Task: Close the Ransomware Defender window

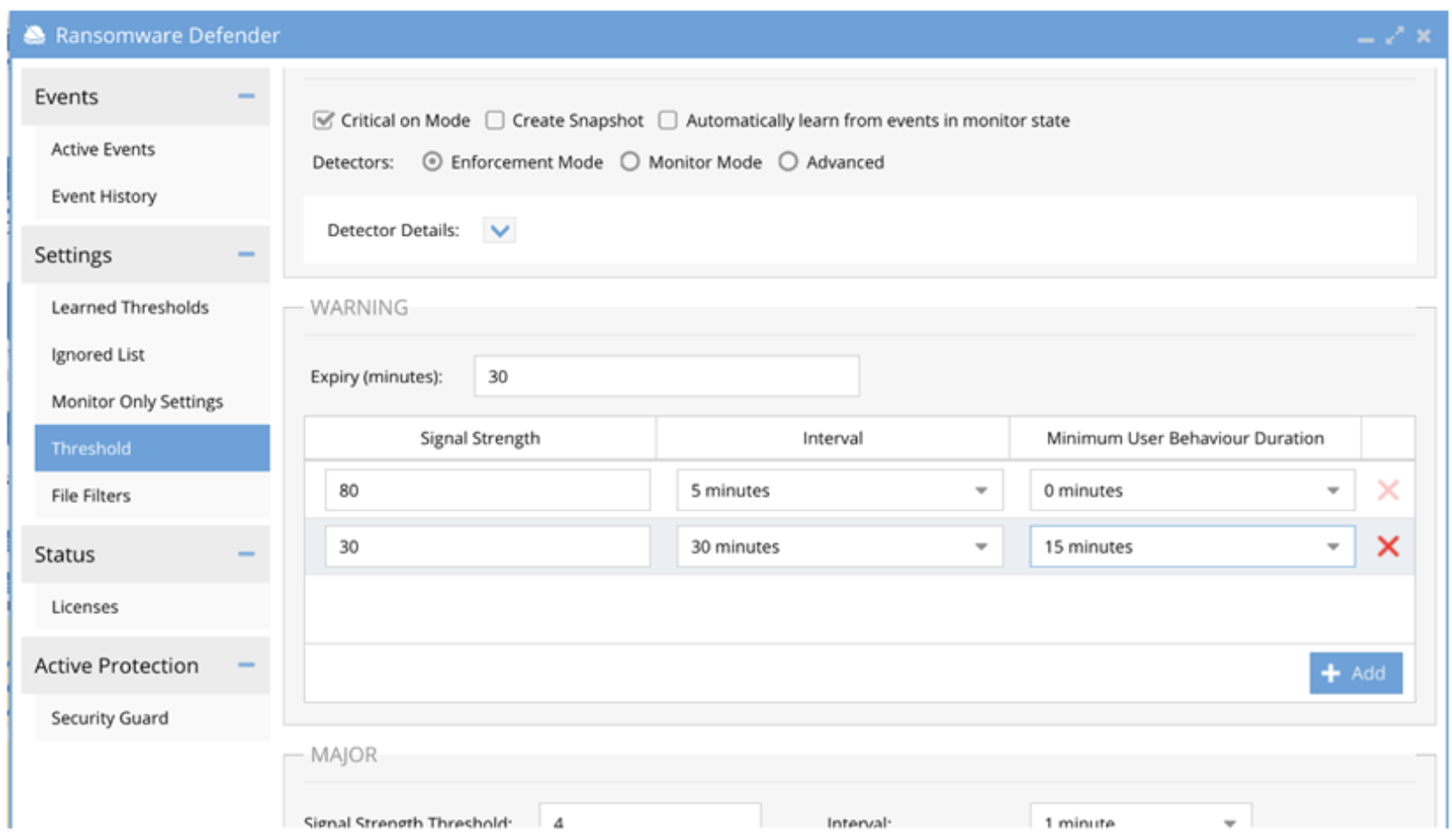Action: tap(1424, 36)
